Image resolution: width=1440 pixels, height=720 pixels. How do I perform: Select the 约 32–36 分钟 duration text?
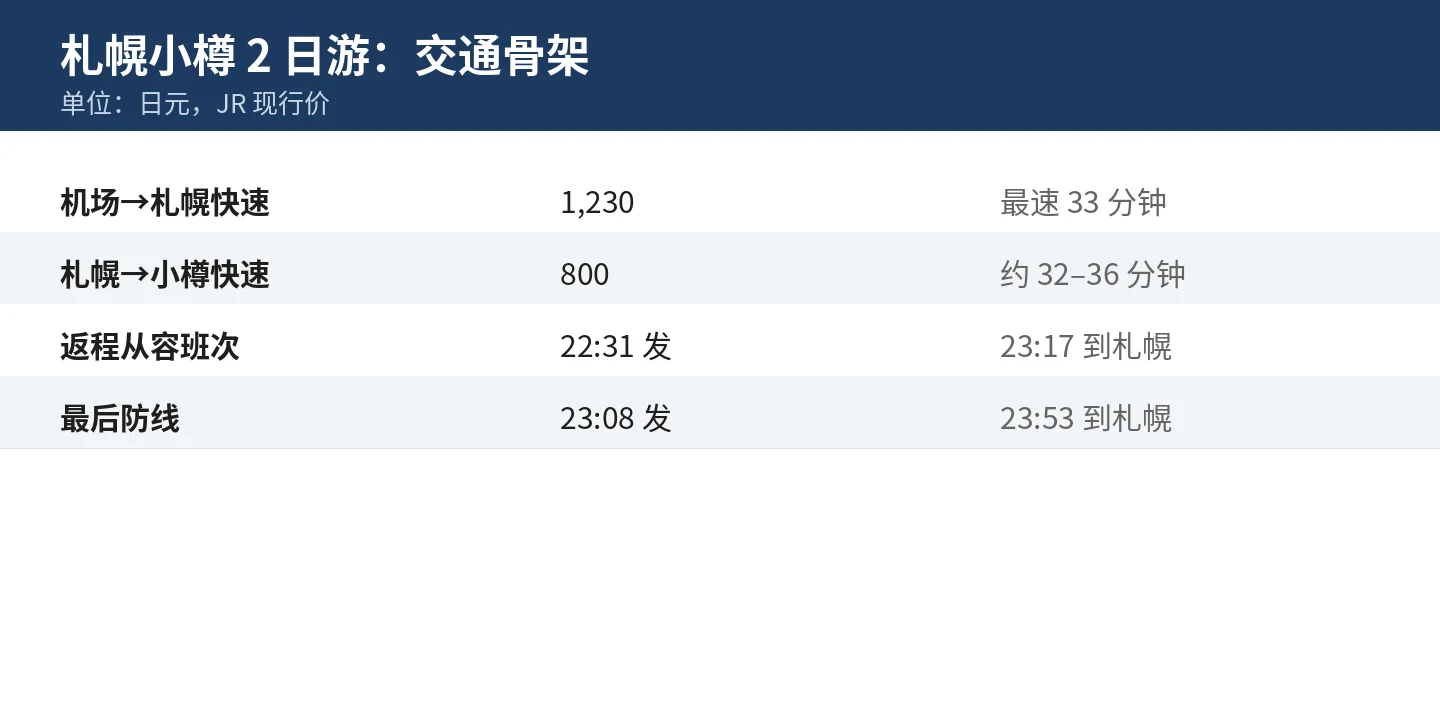pos(1093,275)
